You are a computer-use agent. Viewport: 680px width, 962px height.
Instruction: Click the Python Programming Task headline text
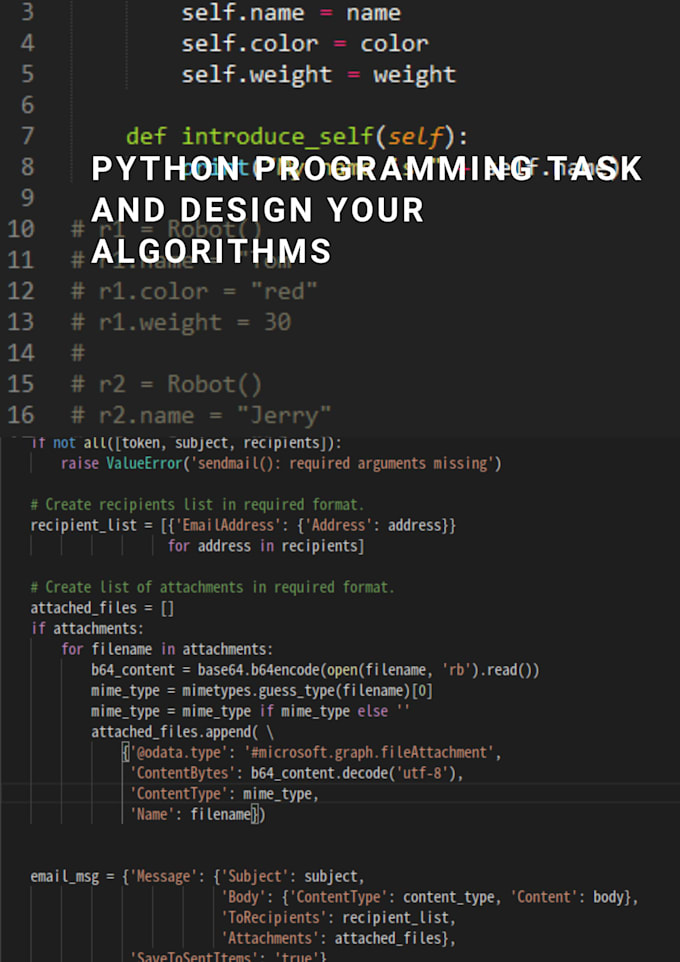(366, 210)
